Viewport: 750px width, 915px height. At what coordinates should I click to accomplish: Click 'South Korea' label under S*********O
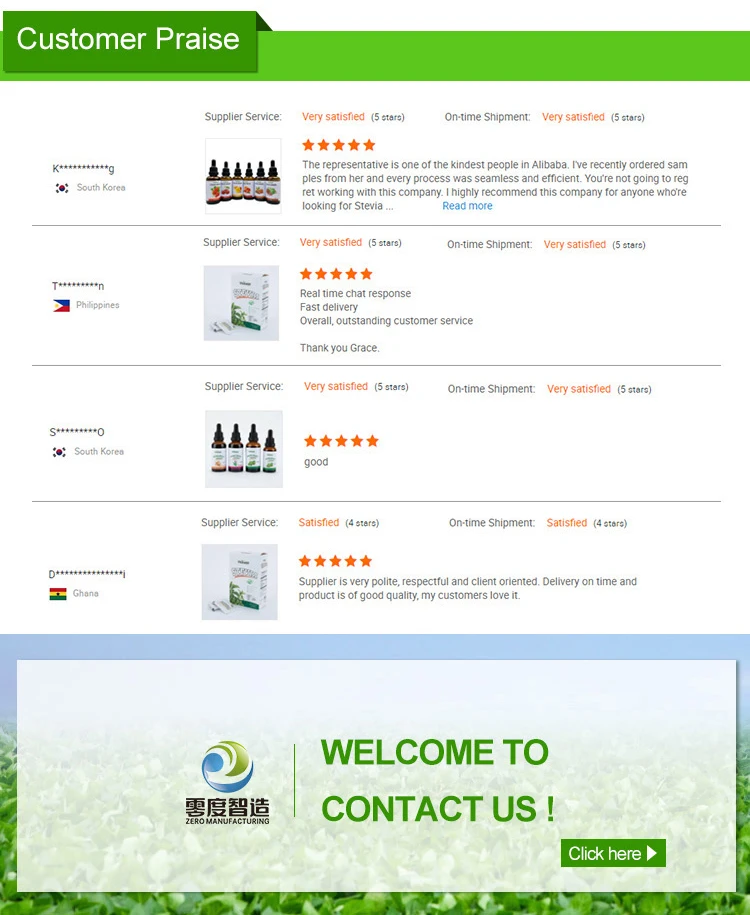coord(99,452)
